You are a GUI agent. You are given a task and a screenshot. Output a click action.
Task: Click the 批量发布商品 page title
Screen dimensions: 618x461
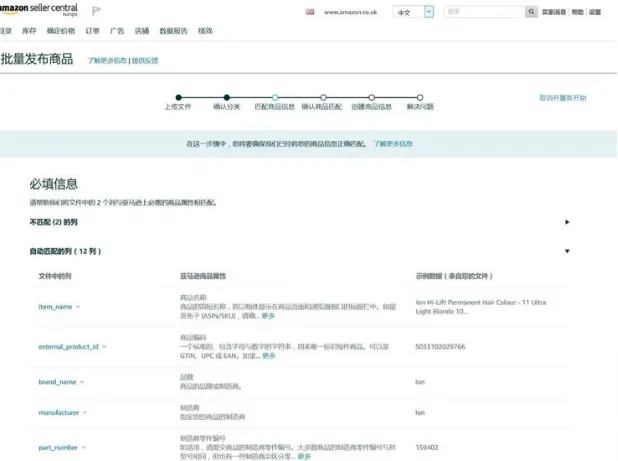(x=37, y=59)
